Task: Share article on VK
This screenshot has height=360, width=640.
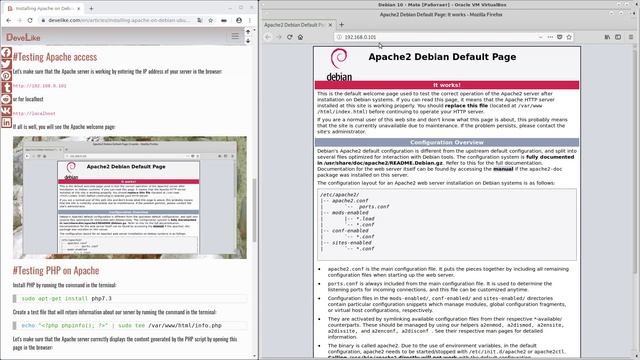Action: pos(6,111)
